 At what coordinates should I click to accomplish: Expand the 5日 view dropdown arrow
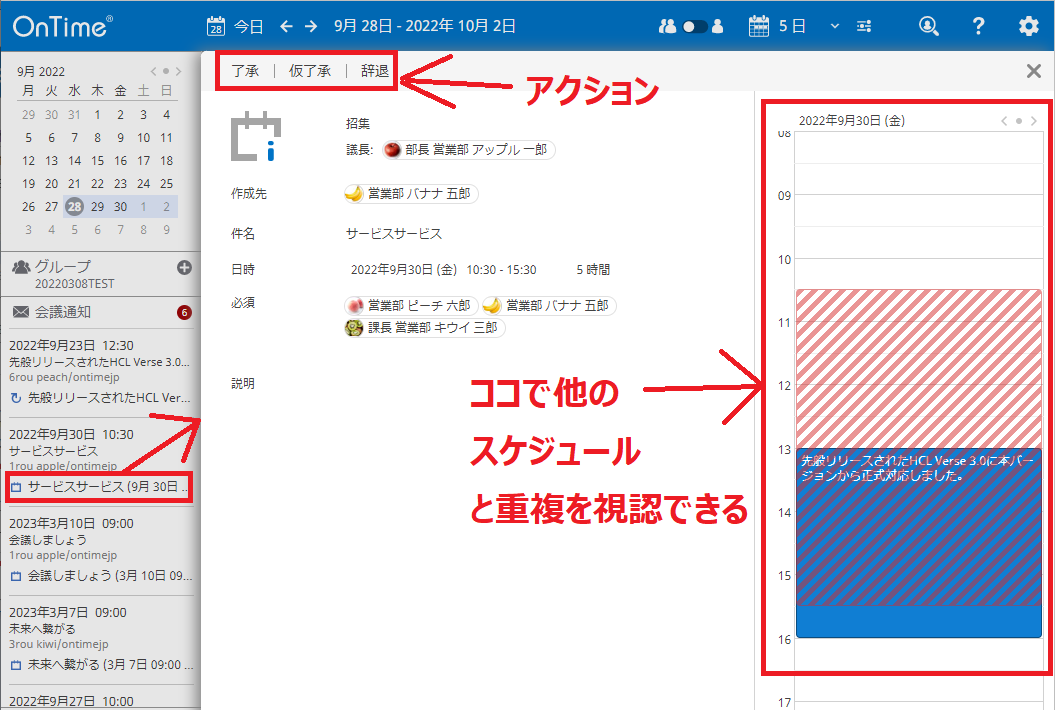tap(835, 26)
